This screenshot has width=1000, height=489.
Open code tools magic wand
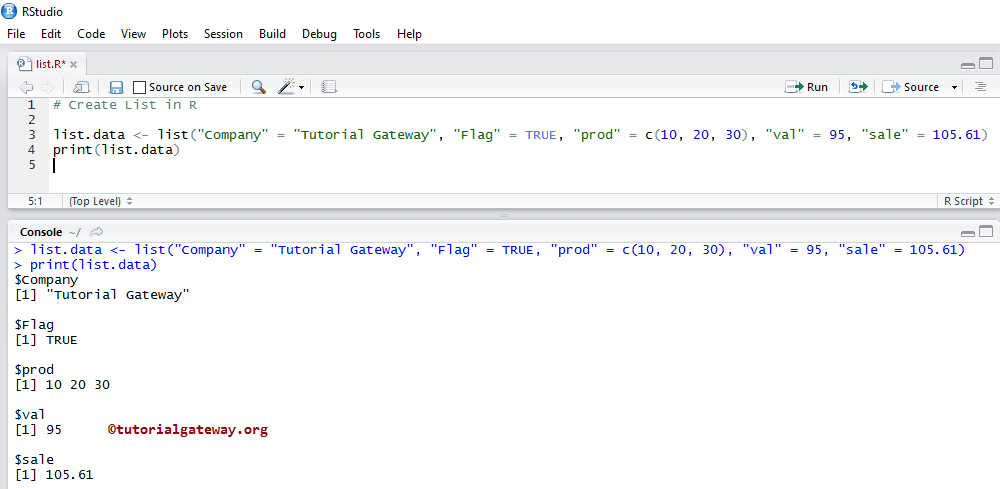coord(286,87)
